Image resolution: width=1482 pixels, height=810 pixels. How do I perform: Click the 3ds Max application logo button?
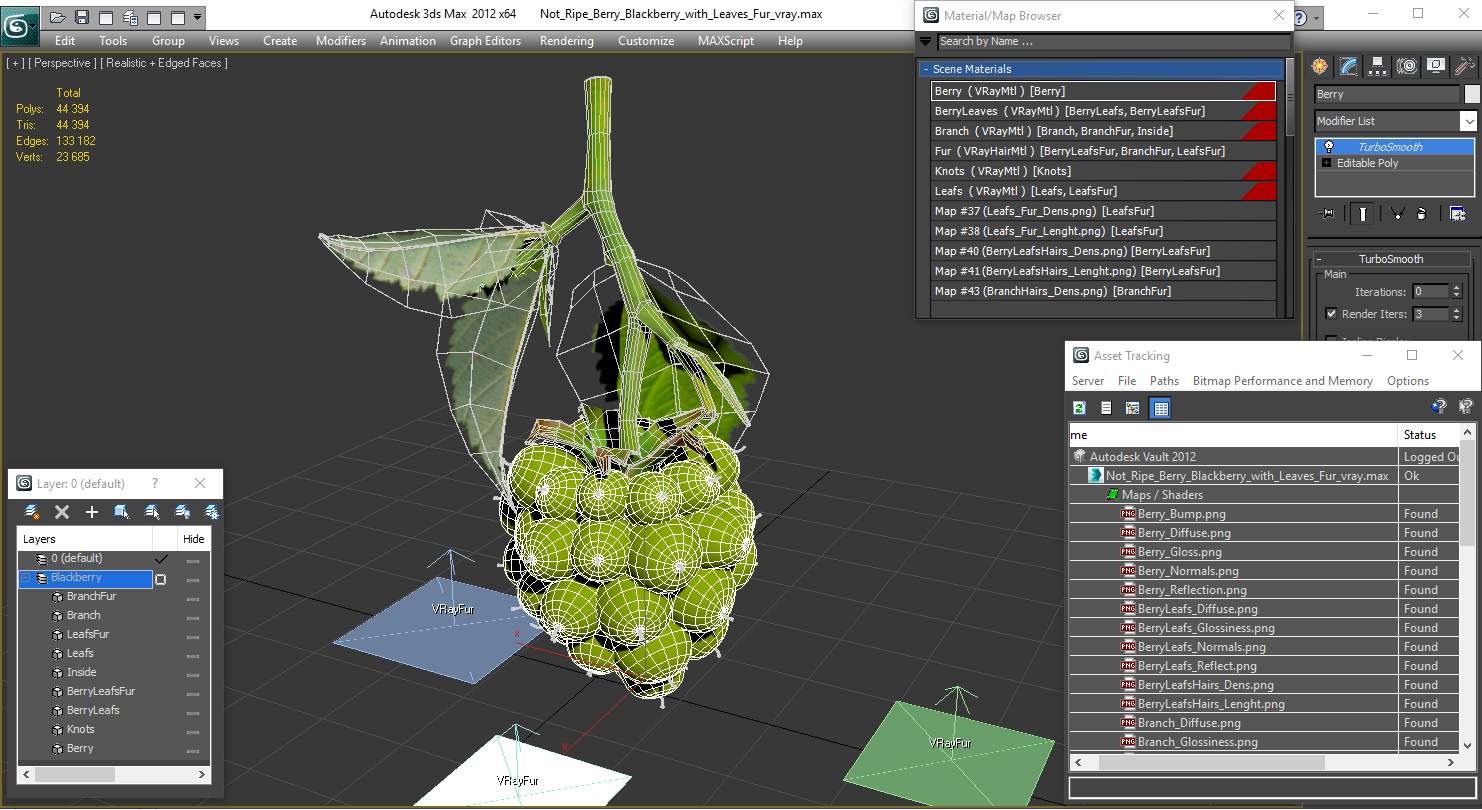(20, 24)
